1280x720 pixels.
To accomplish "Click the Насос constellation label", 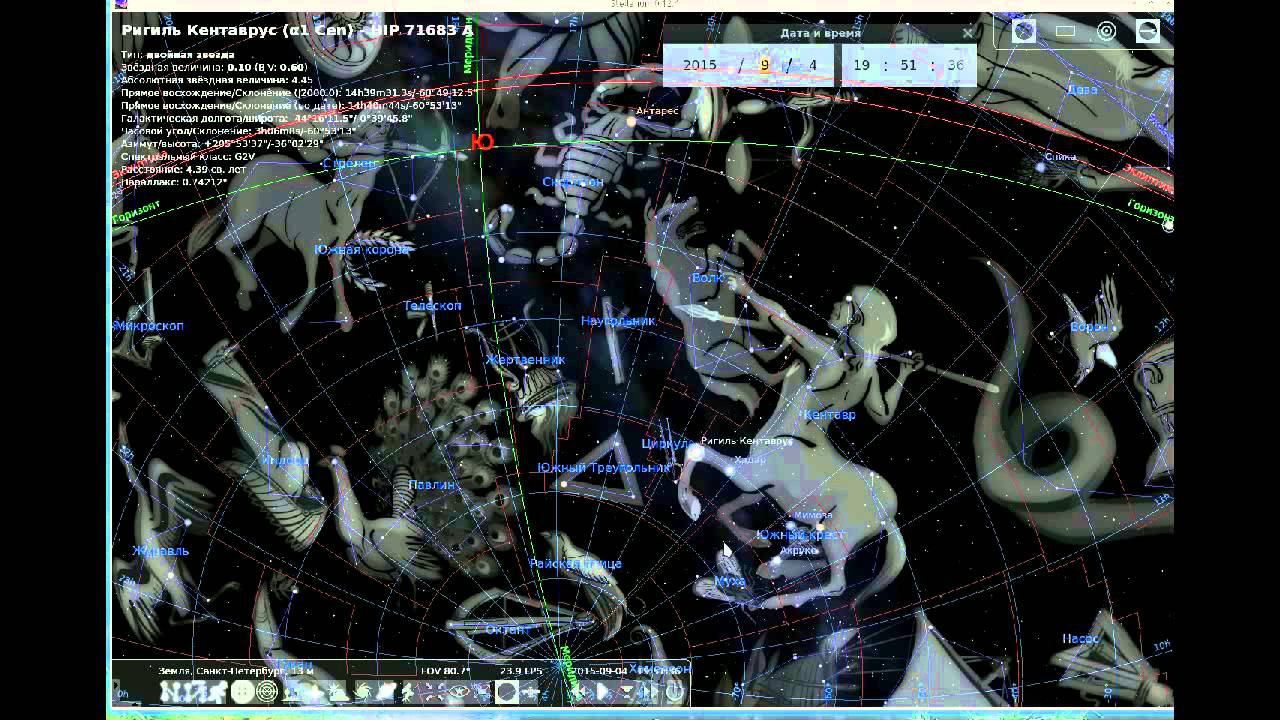I will pyautogui.click(x=1081, y=639).
